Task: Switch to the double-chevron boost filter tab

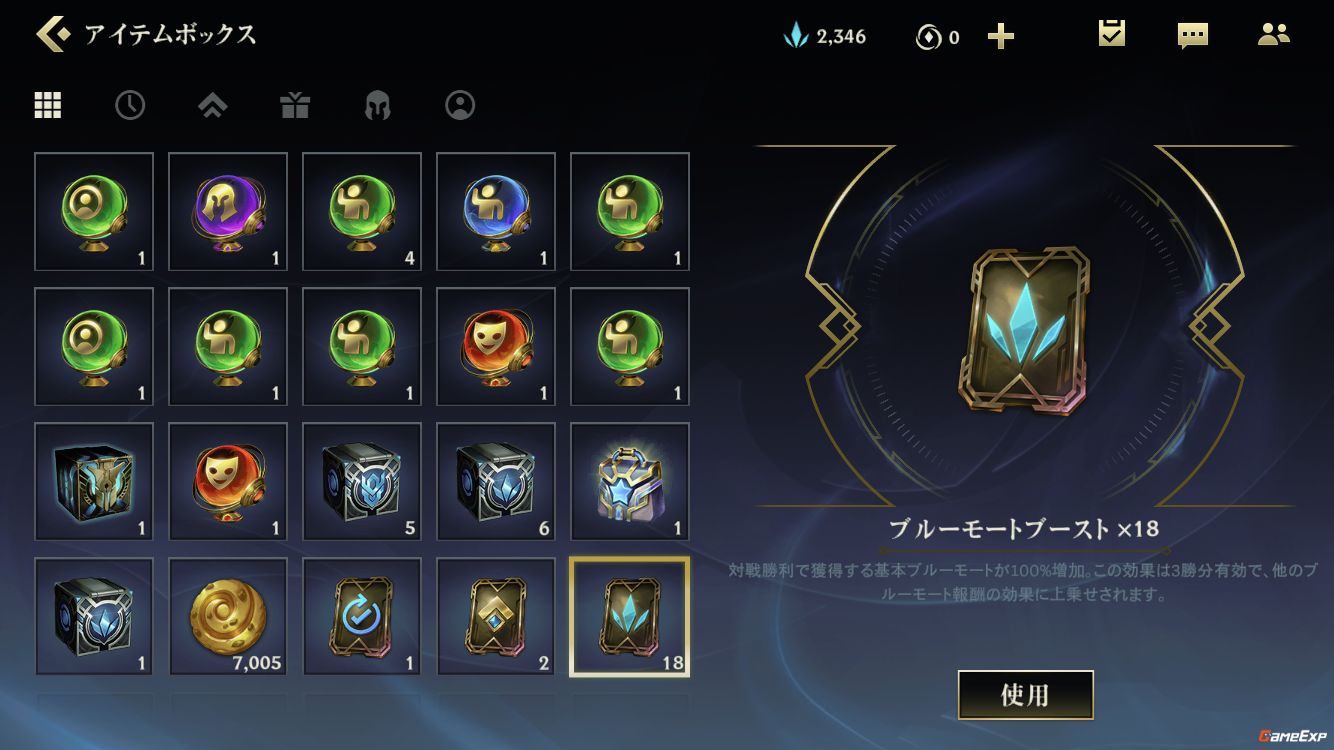Action: 212,105
